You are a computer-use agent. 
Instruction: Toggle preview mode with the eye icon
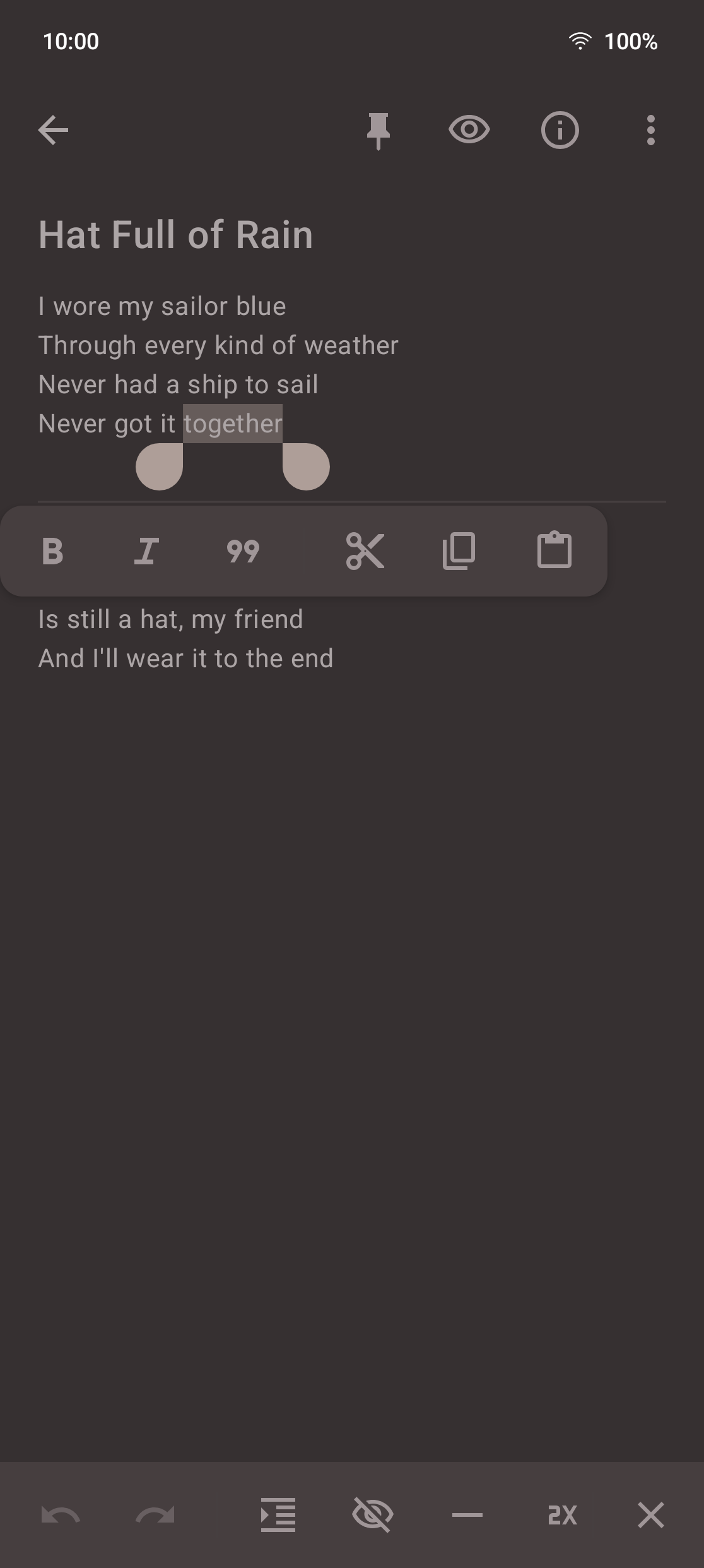click(x=469, y=131)
